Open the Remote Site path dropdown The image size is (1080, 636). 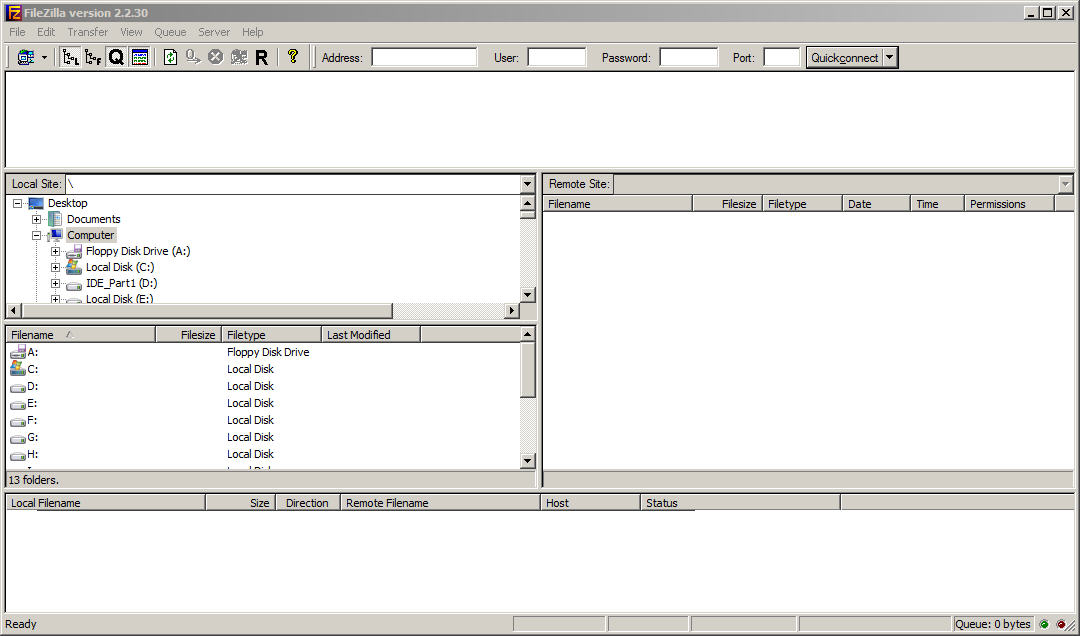coord(1066,184)
